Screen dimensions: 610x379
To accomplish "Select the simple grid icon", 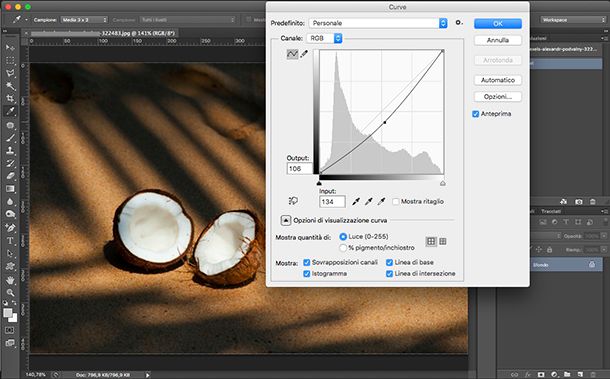I will click(x=431, y=242).
